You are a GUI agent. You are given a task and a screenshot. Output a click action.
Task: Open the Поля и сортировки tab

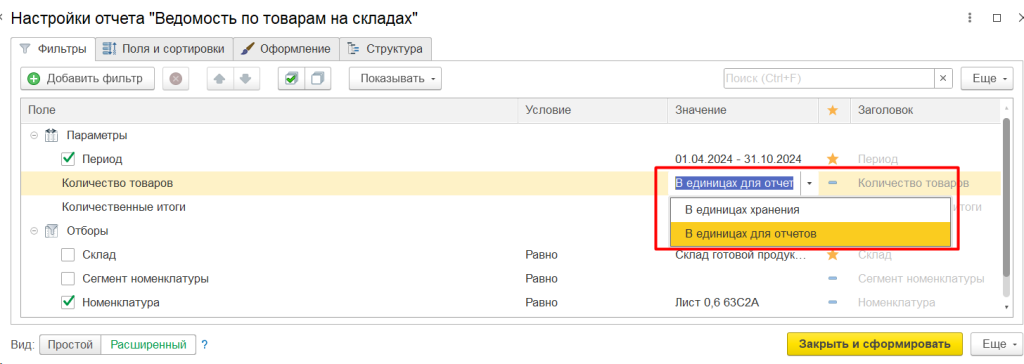click(164, 48)
